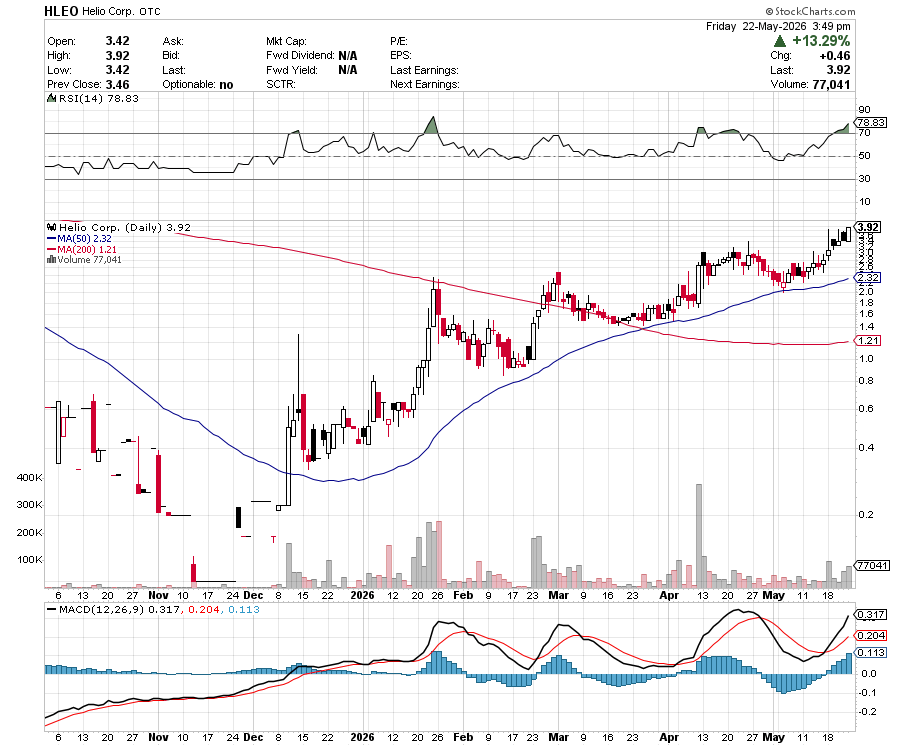Image resolution: width=900 pixels, height=746 pixels.
Task: Click the +13.29% percent change value
Action: (821, 41)
